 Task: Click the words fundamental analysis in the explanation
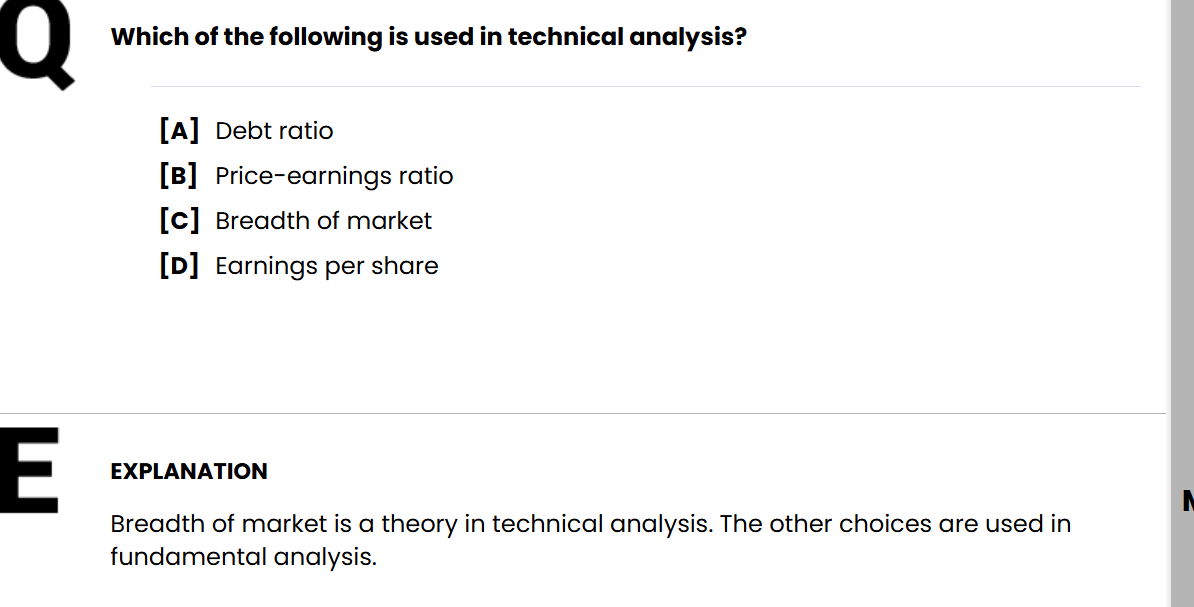point(243,557)
